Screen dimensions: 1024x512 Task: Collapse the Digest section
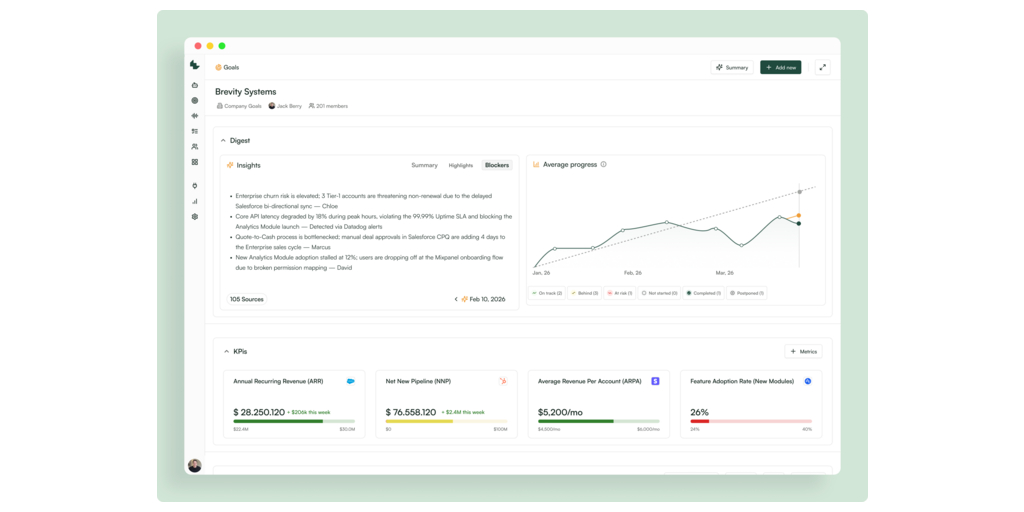tap(224, 141)
